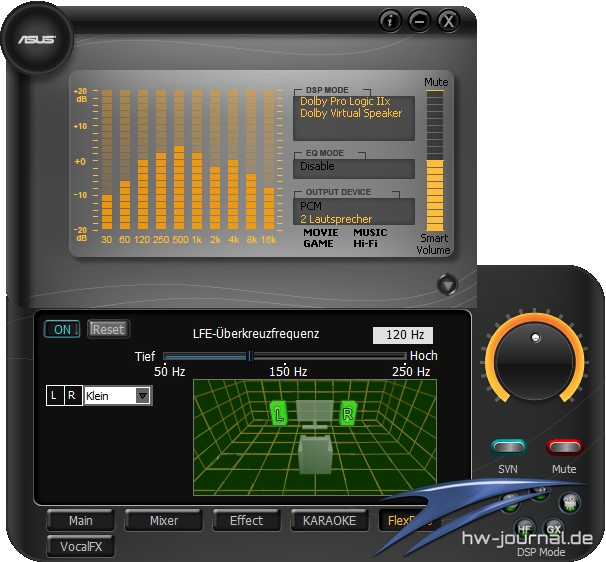Select the L speaker box
606x562 pixels.
[x=54, y=395]
